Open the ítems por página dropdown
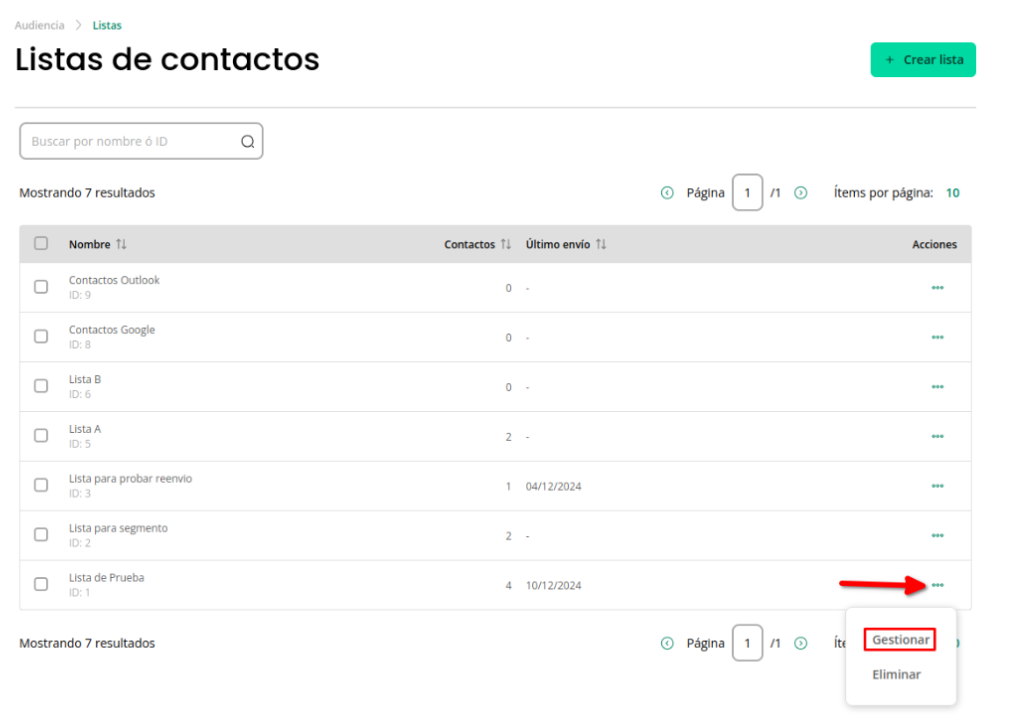1009x725 pixels. pos(952,192)
